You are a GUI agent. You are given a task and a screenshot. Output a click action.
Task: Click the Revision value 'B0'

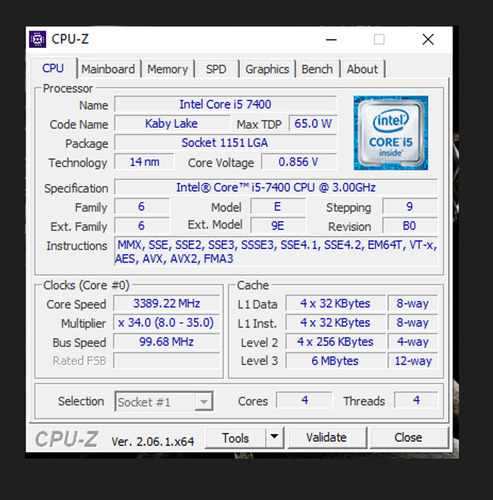click(x=410, y=226)
